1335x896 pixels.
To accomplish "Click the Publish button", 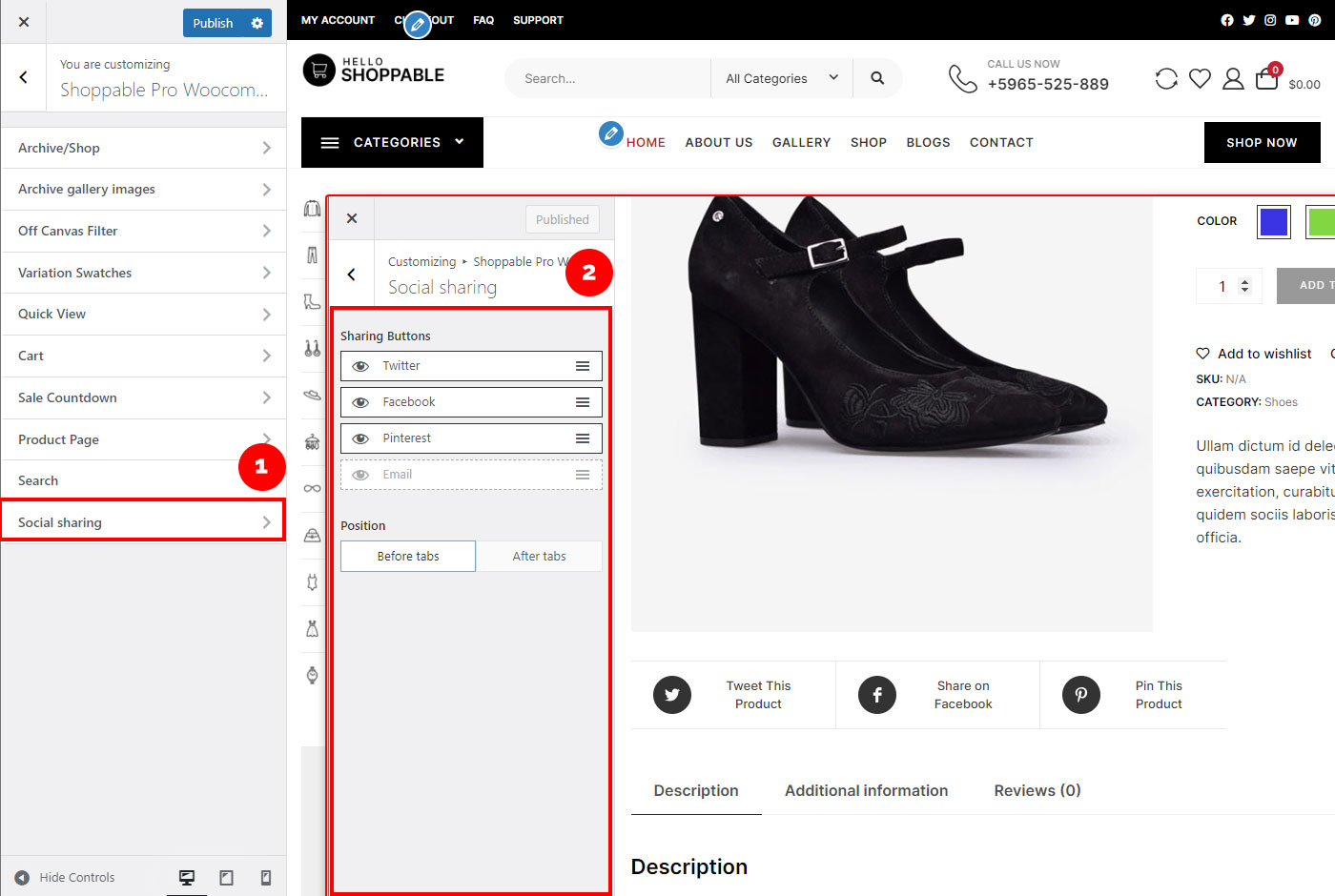I will [213, 23].
